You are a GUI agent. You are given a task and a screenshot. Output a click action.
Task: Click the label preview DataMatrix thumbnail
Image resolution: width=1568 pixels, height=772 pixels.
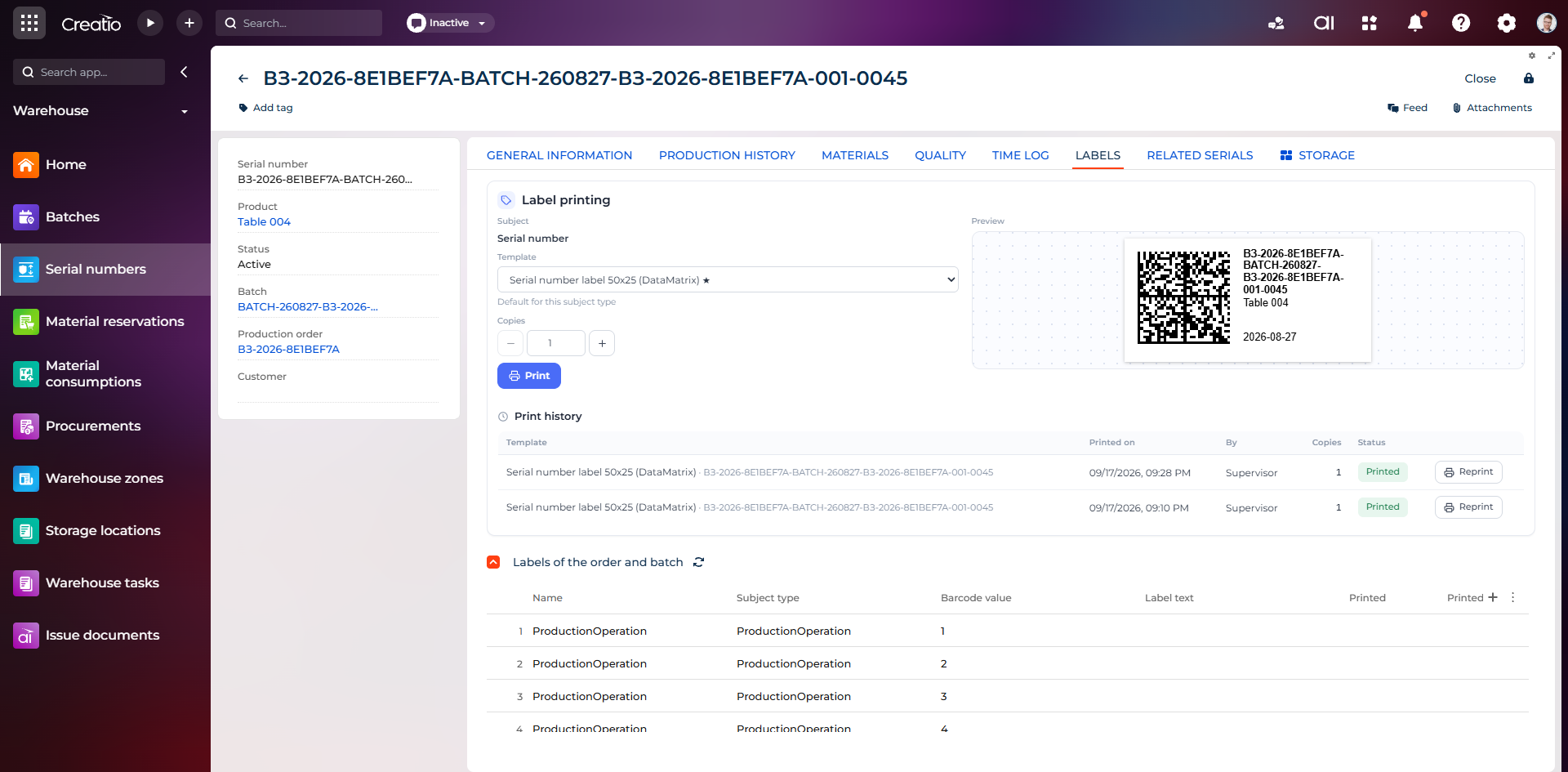pos(1183,297)
